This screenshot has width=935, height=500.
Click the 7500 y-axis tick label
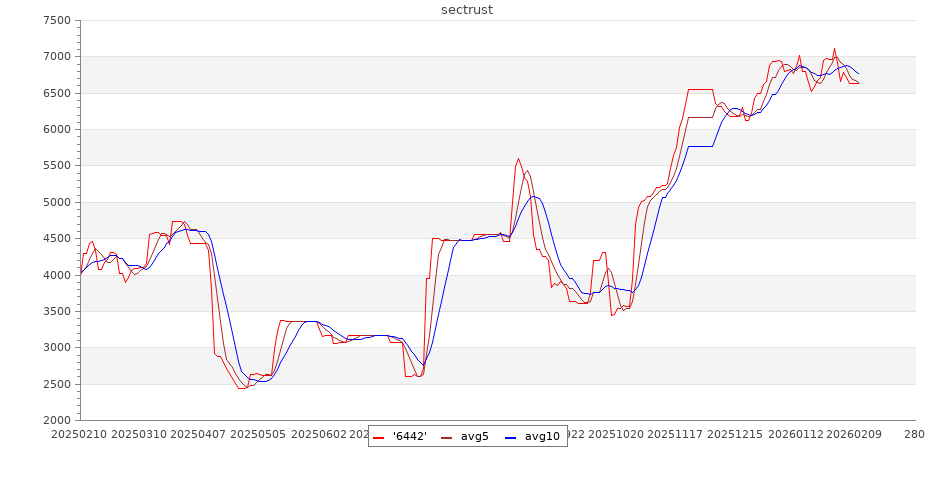point(56,20)
